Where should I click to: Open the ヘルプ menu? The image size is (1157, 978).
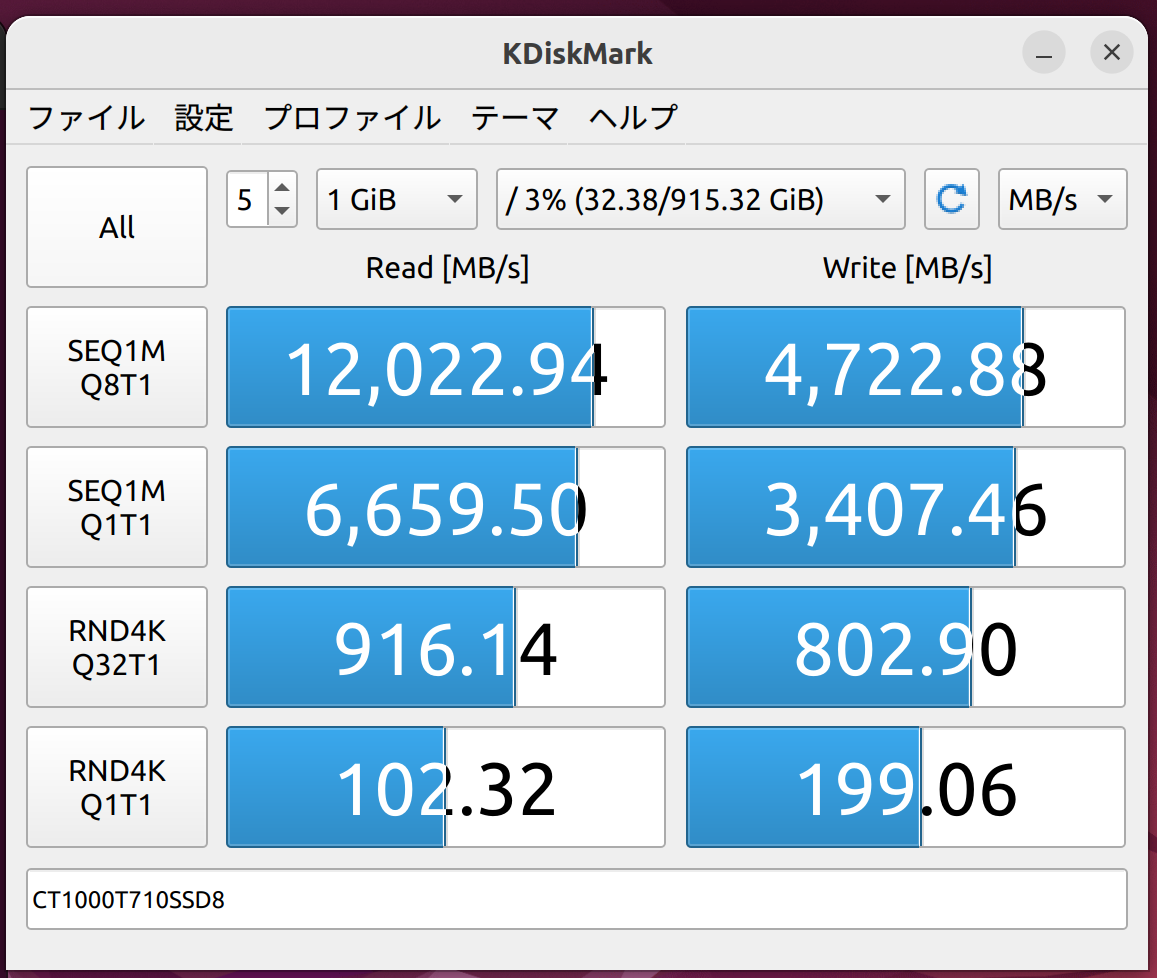pos(632,118)
